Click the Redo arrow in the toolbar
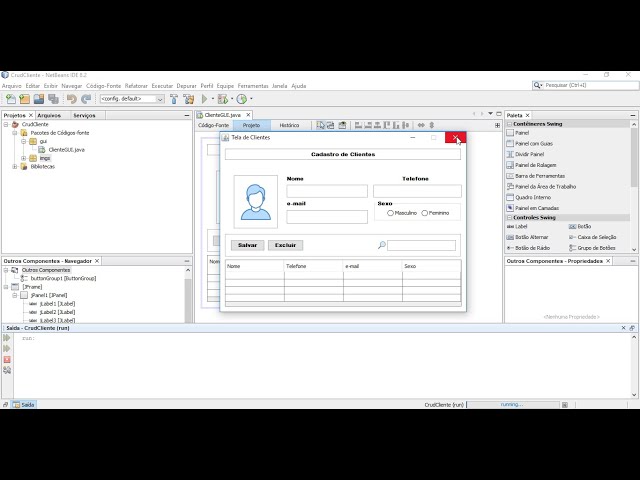 click(x=86, y=99)
